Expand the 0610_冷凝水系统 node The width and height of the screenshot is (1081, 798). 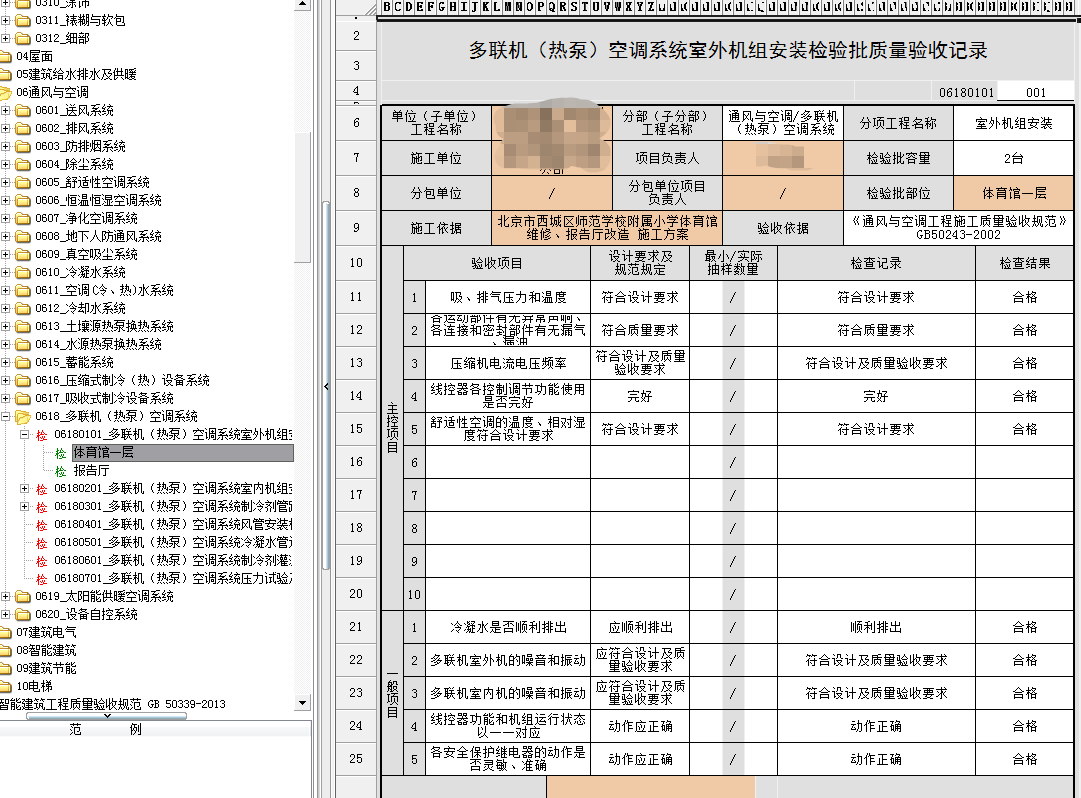coord(7,273)
